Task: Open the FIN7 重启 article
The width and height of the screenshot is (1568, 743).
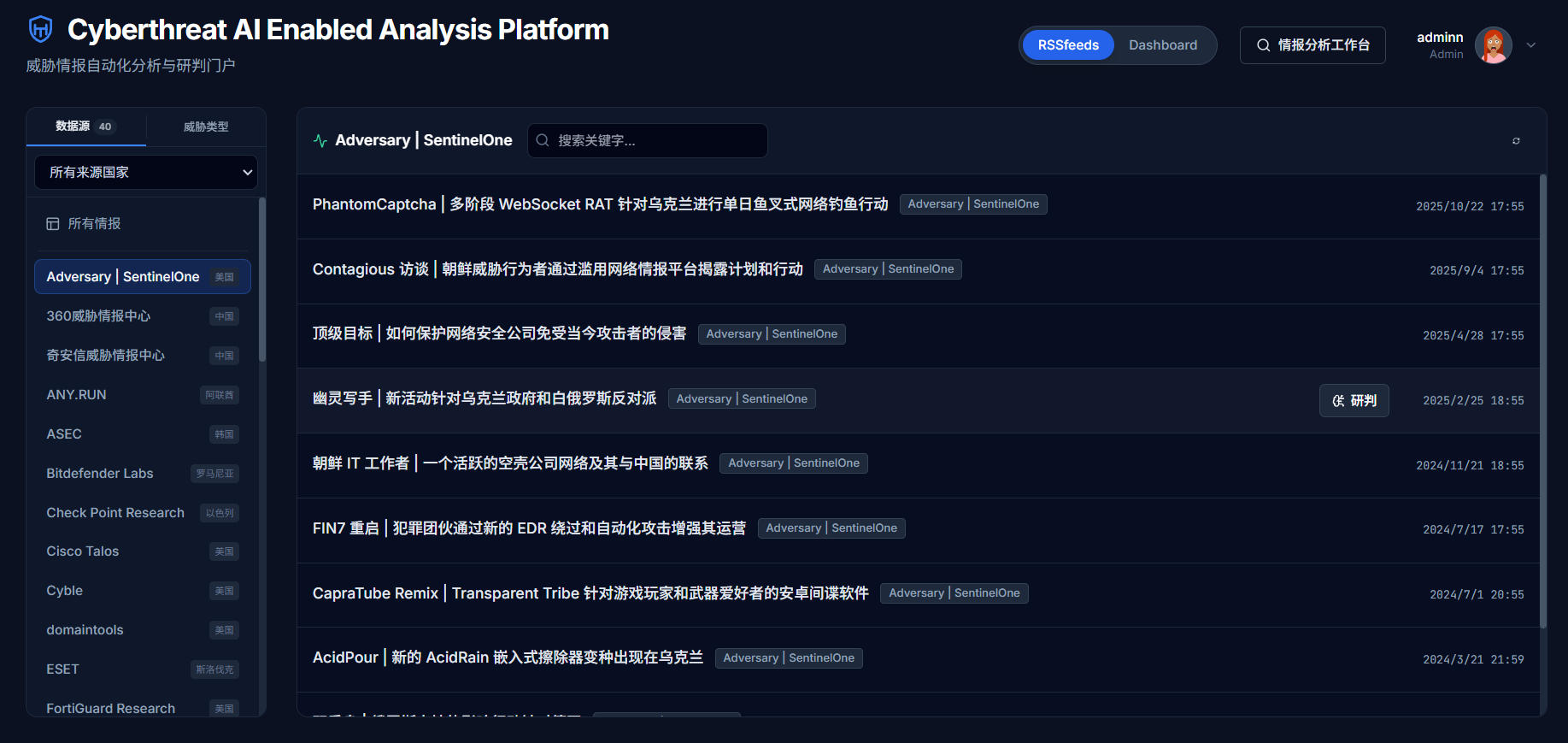Action: [529, 528]
